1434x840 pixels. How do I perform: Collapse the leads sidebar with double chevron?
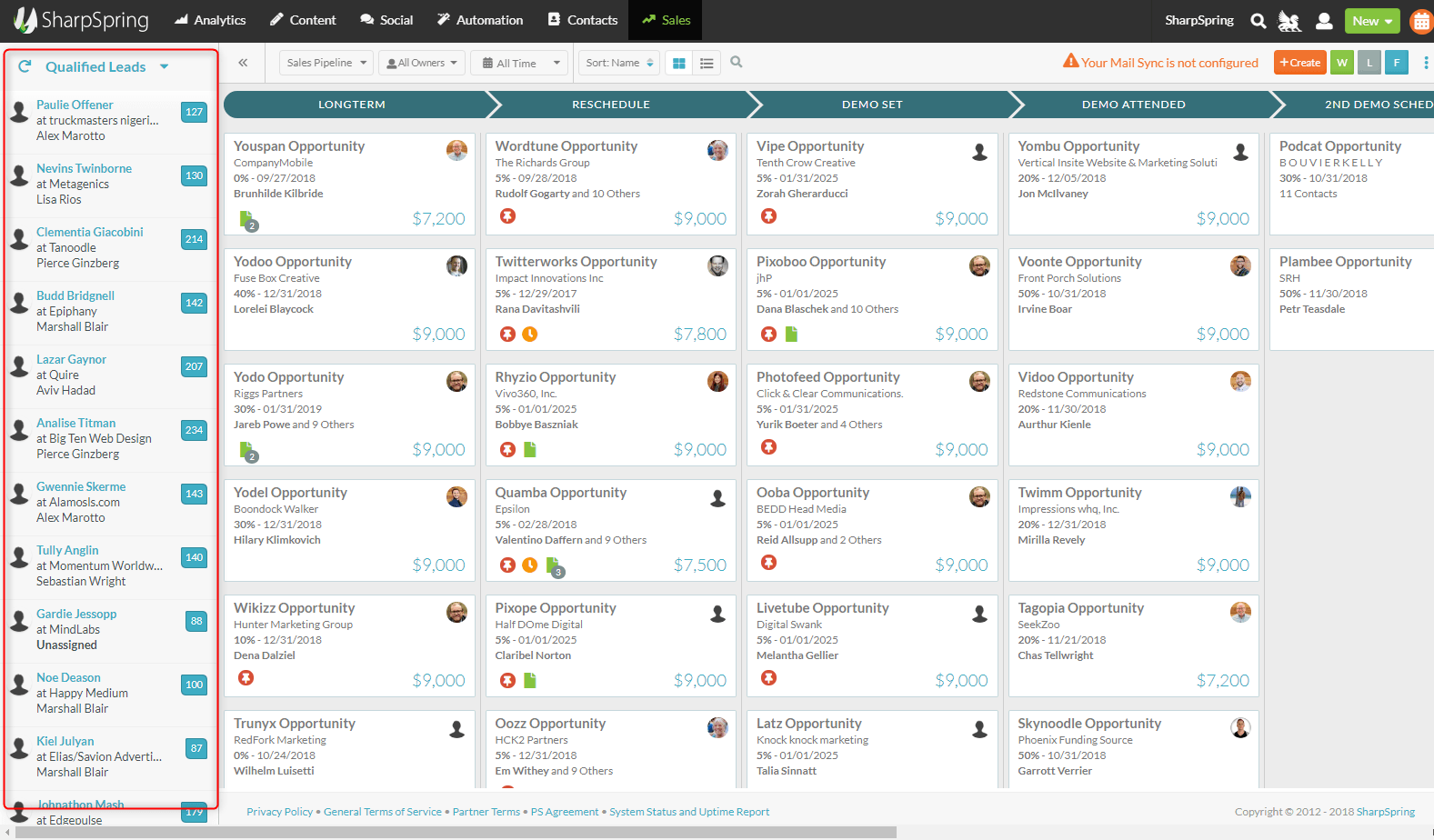[243, 63]
